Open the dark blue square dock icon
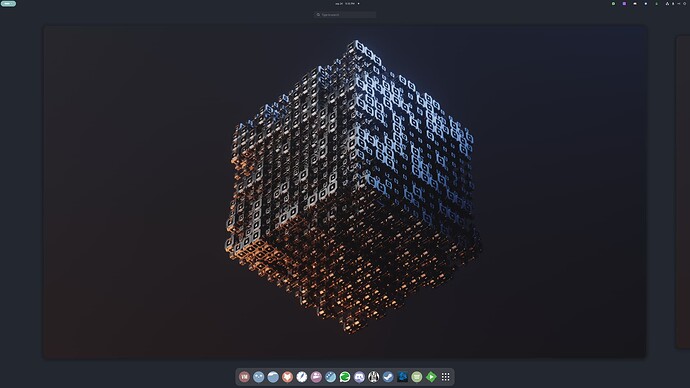The height and width of the screenshot is (388, 690). 402,377
